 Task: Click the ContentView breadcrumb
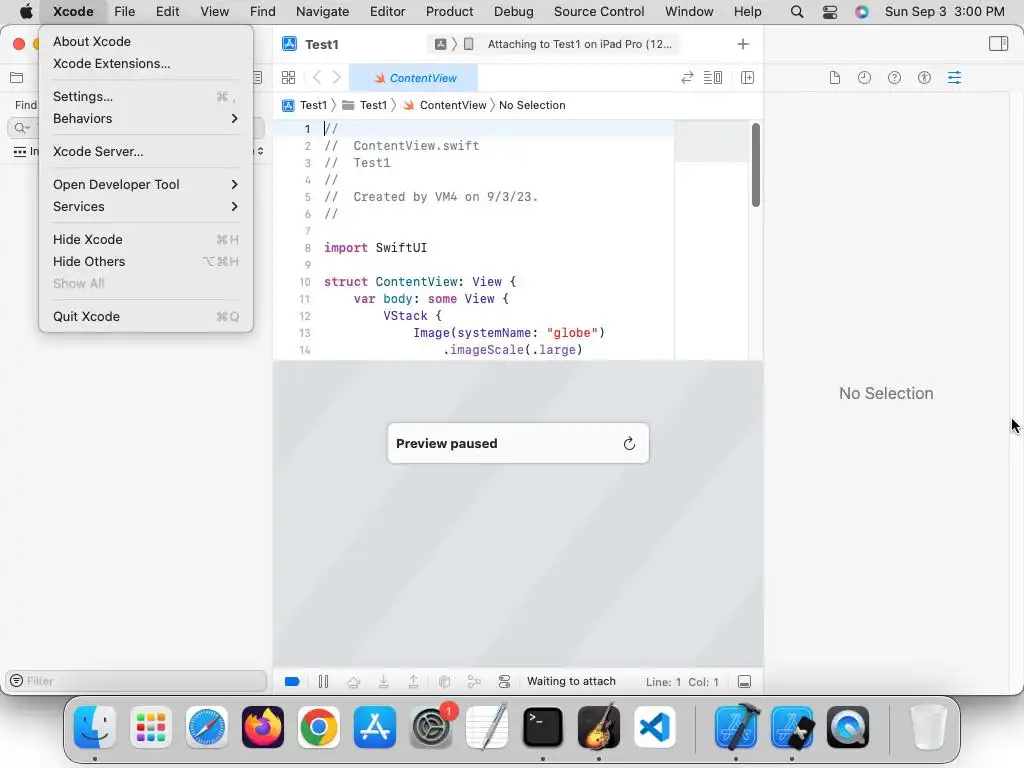445,105
